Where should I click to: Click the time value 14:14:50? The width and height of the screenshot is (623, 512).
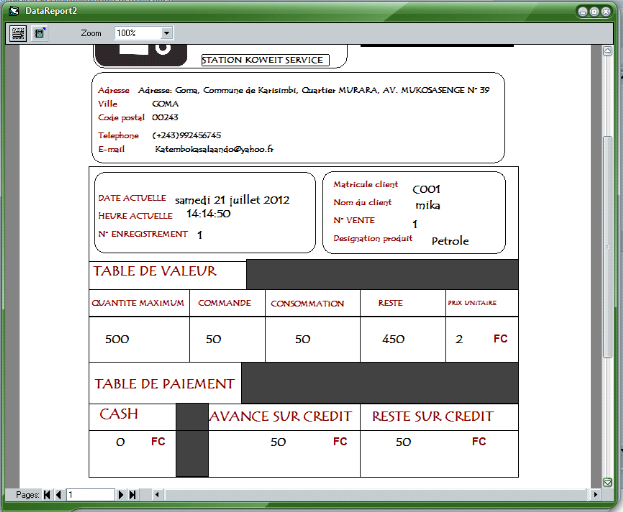[x=208, y=214]
